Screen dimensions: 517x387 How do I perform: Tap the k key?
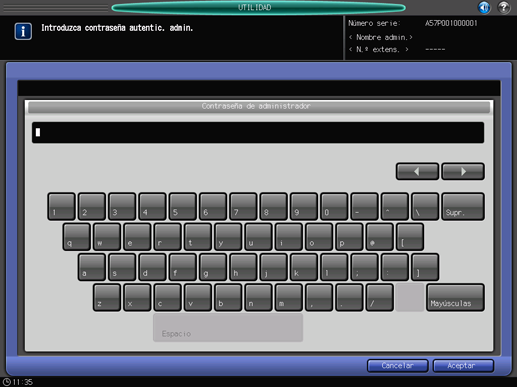point(304,267)
